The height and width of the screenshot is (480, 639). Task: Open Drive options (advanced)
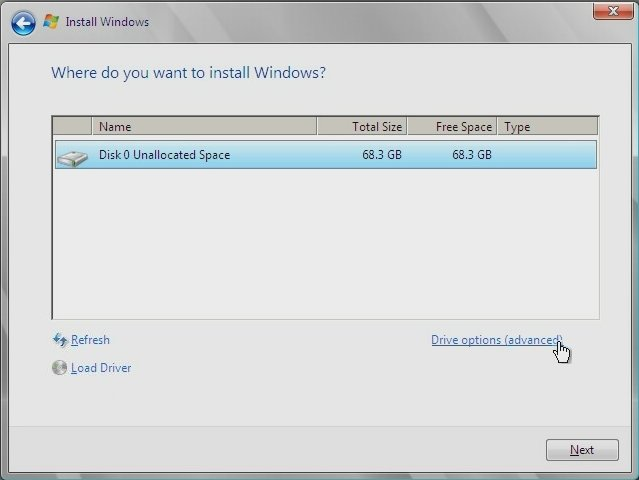(497, 340)
